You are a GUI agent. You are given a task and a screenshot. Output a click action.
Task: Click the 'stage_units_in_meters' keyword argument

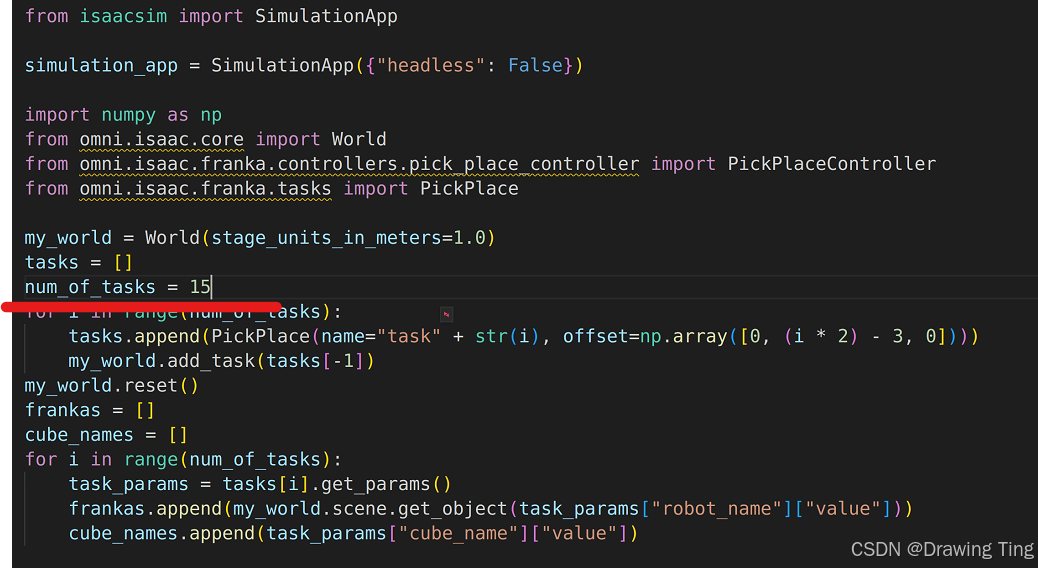tap(326, 238)
